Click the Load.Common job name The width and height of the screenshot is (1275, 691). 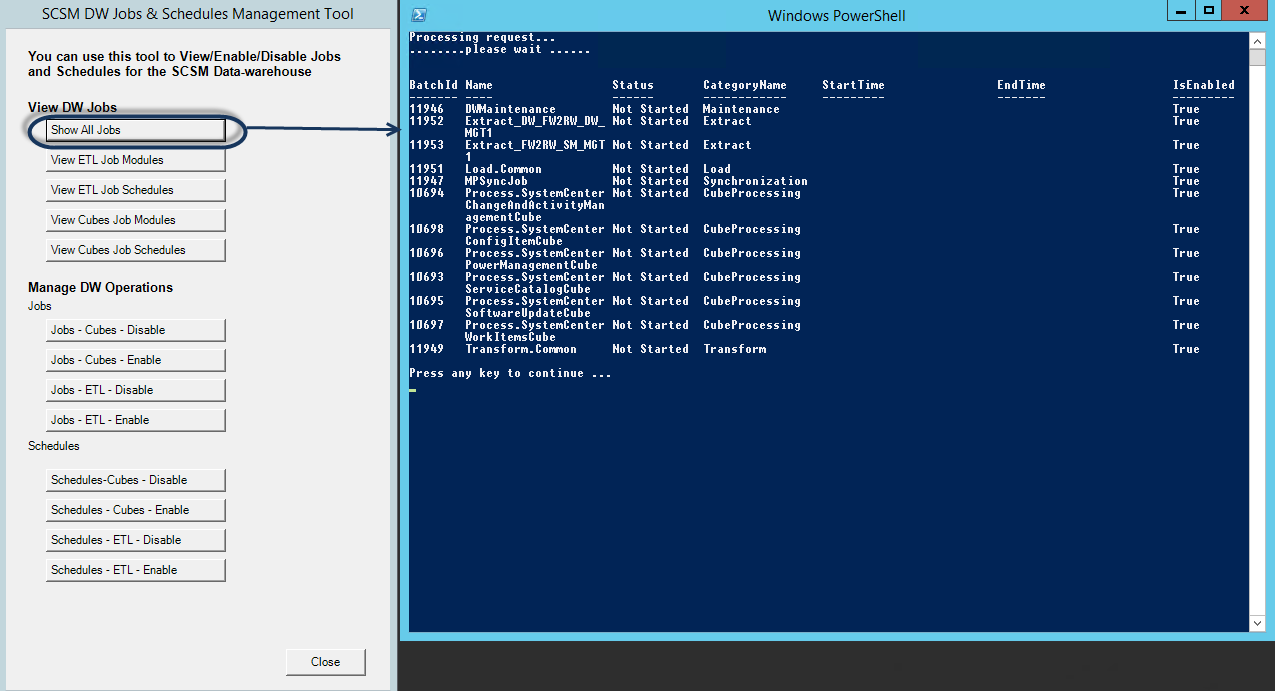[503, 169]
